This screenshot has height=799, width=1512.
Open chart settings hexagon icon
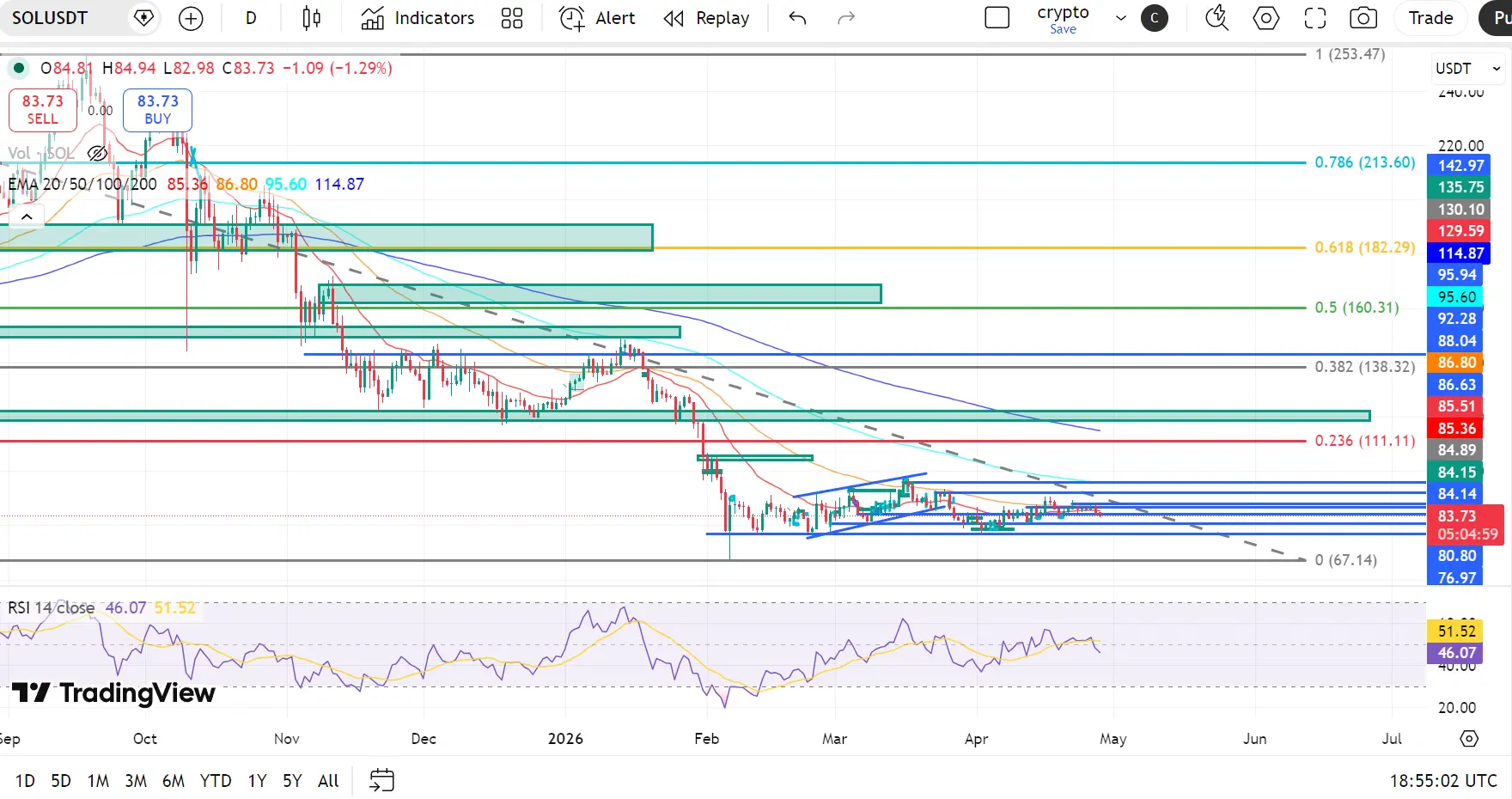[1266, 18]
